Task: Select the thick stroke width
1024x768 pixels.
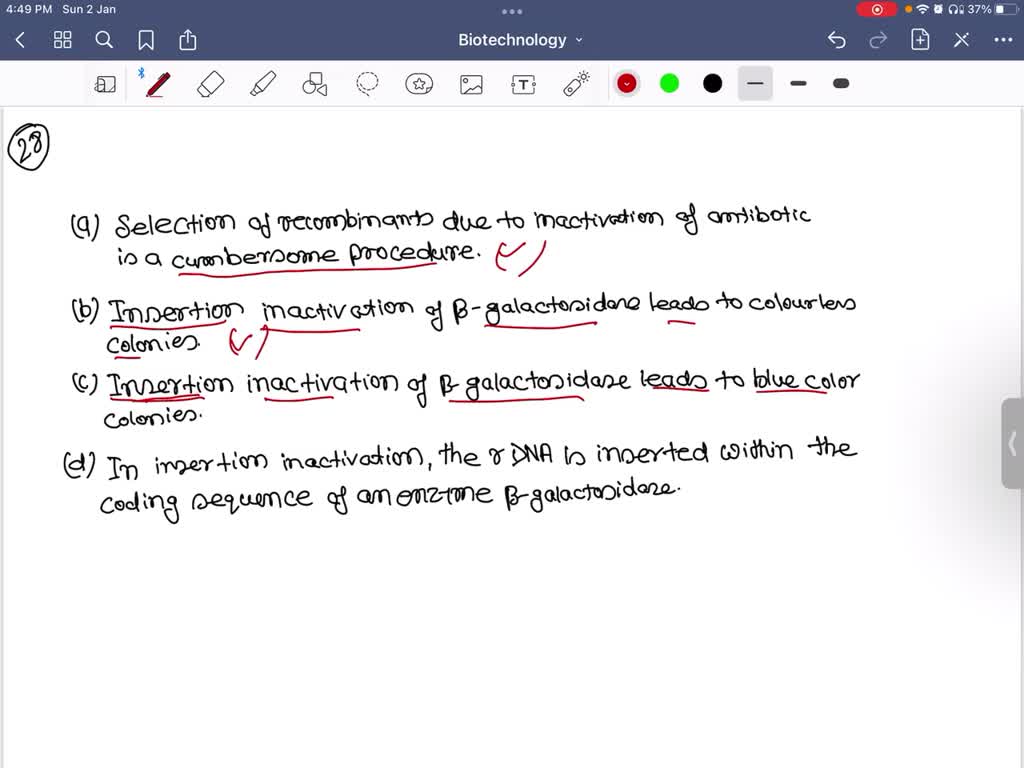Action: click(x=840, y=84)
